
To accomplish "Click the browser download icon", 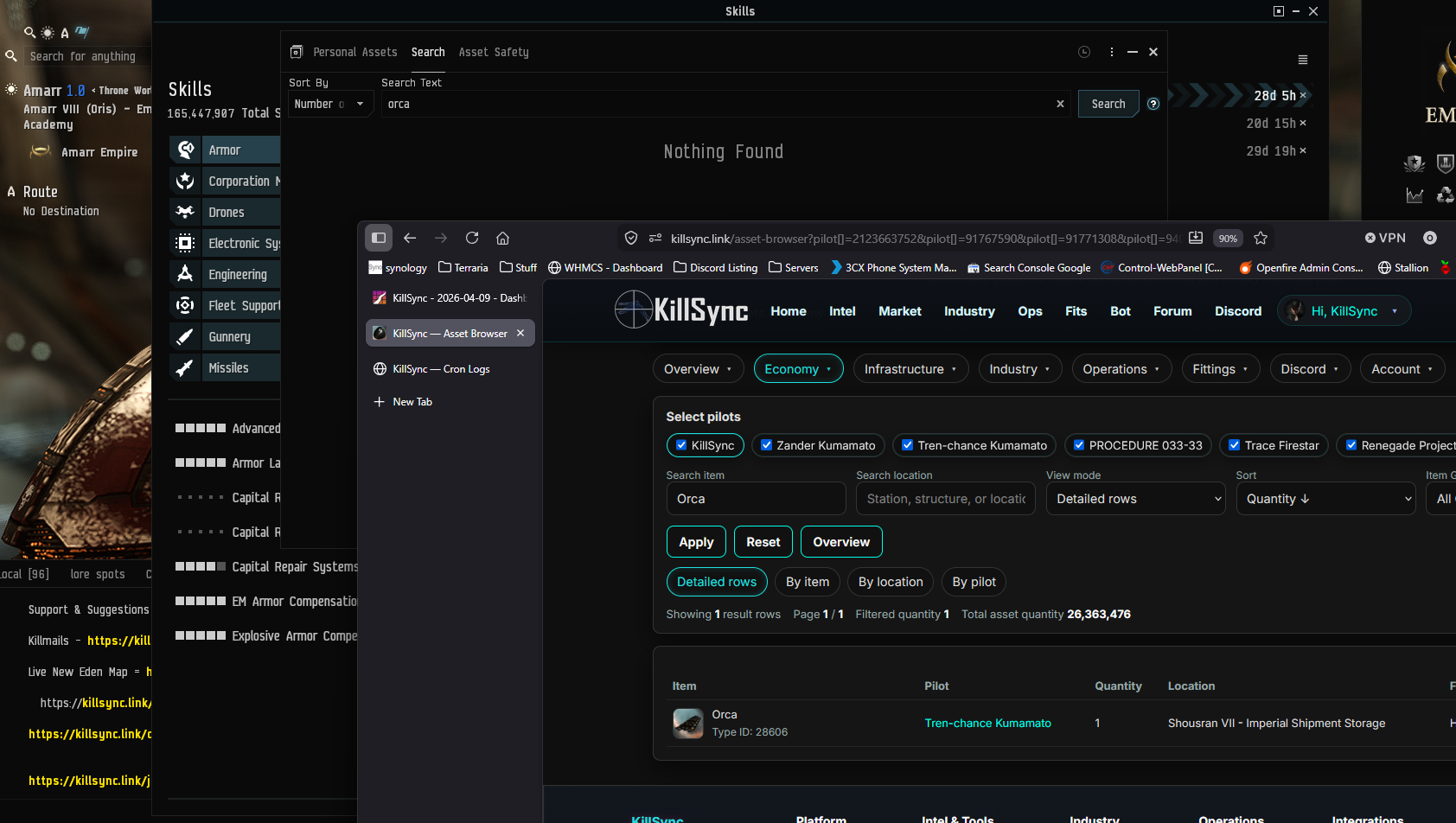I will [x=1196, y=238].
